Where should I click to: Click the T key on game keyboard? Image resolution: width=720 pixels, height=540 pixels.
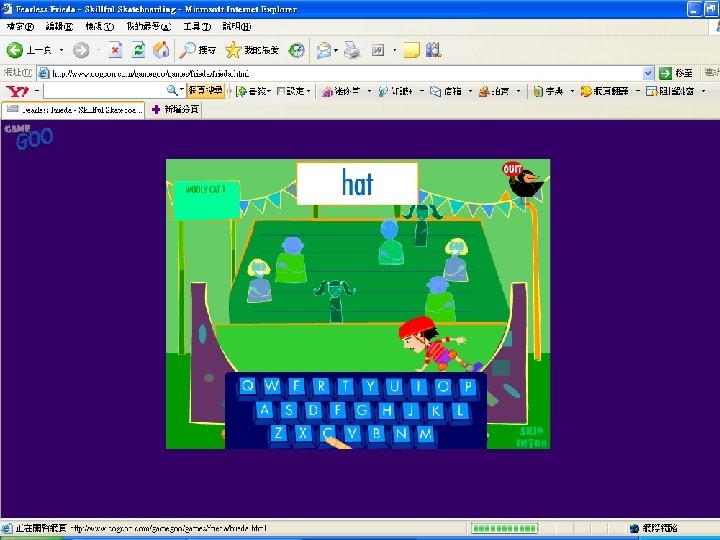pyautogui.click(x=345, y=386)
